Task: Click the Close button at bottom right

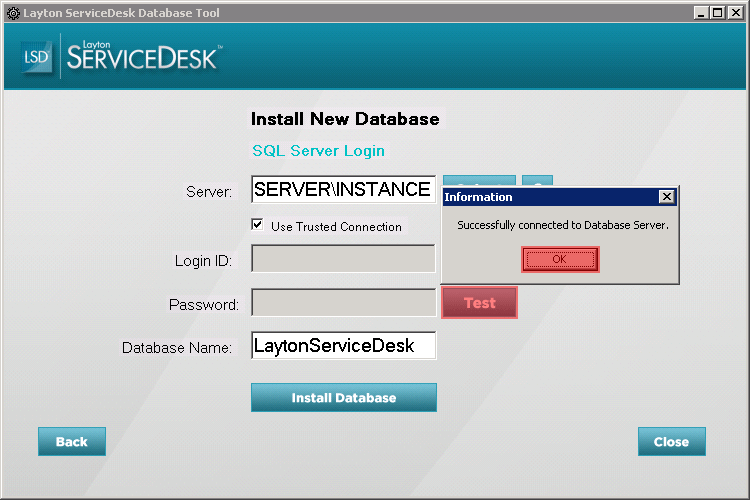Action: pos(672,441)
